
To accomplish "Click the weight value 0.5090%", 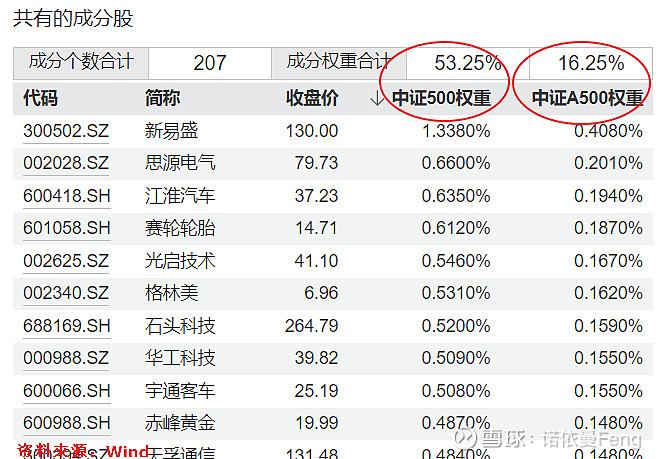I will coord(456,358).
